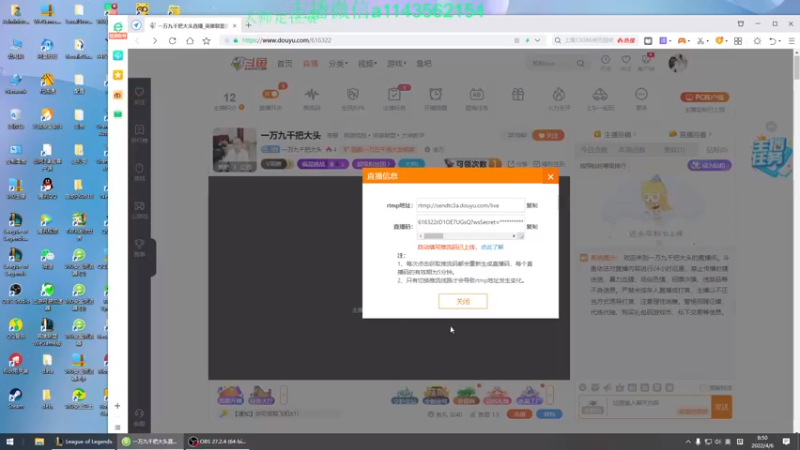Click the browser refresh button
This screenshot has width=800, height=450.
172,40
